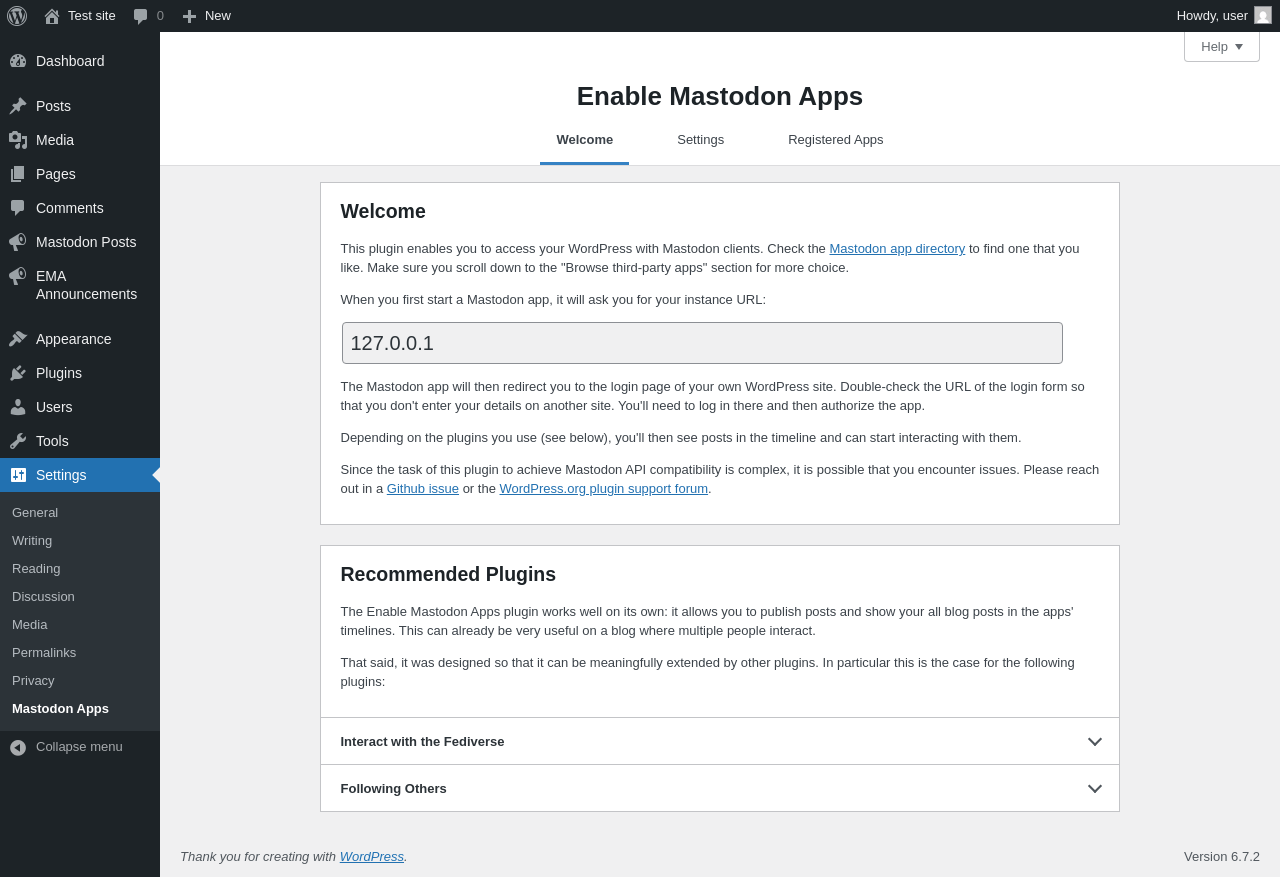This screenshot has height=877, width=1280.
Task: Follow the Mastodon app directory link
Action: (897, 248)
